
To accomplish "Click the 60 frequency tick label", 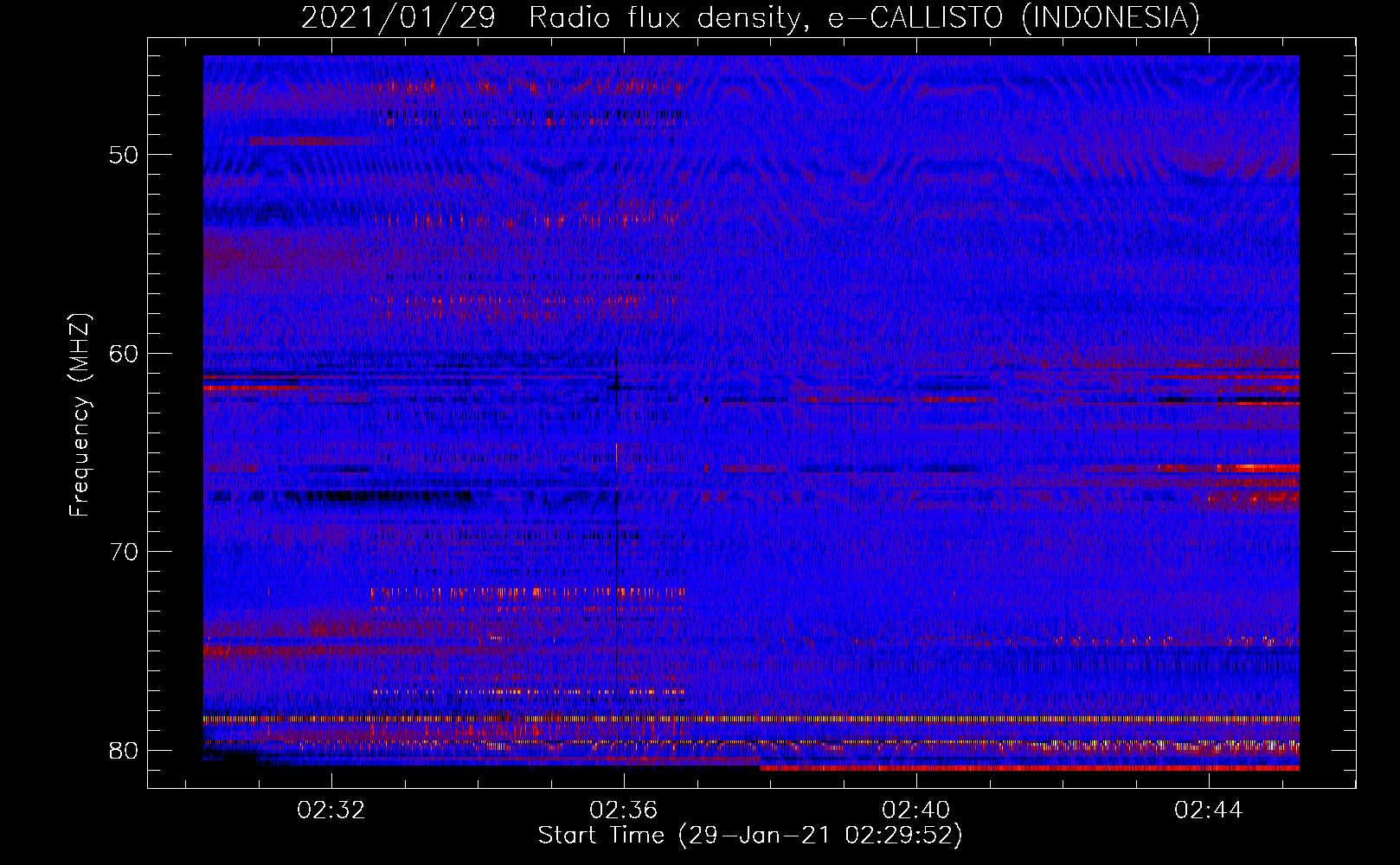I will pyautogui.click(x=125, y=353).
